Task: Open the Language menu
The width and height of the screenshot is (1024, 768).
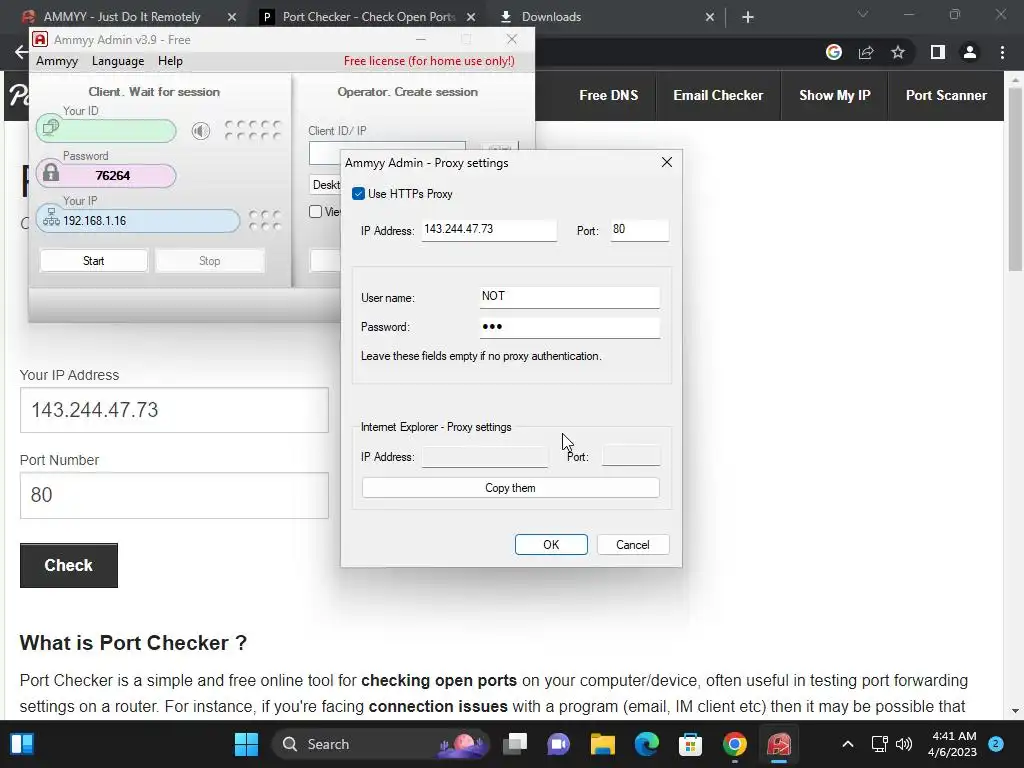Action: [118, 61]
